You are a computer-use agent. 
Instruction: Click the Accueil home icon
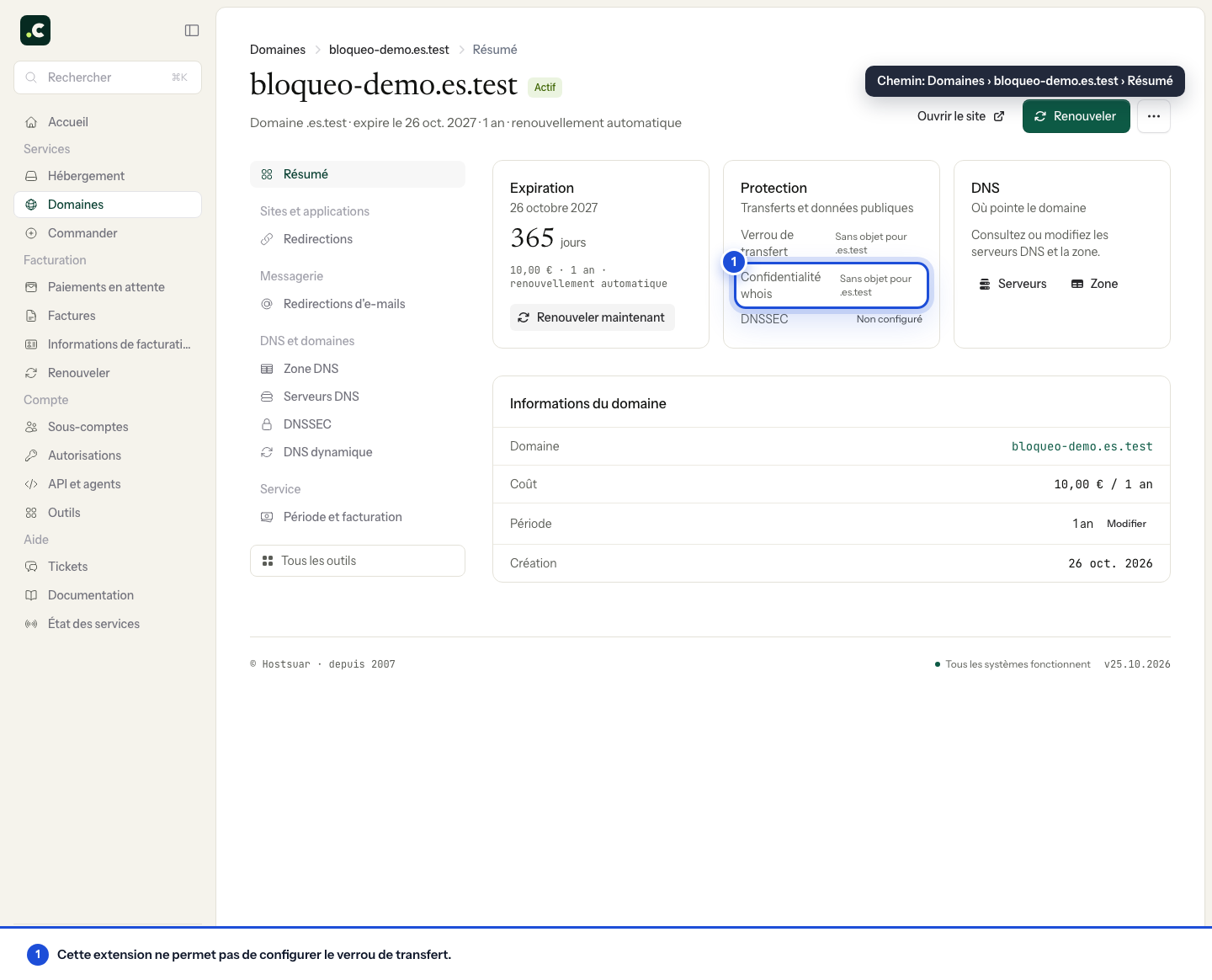[x=31, y=122]
